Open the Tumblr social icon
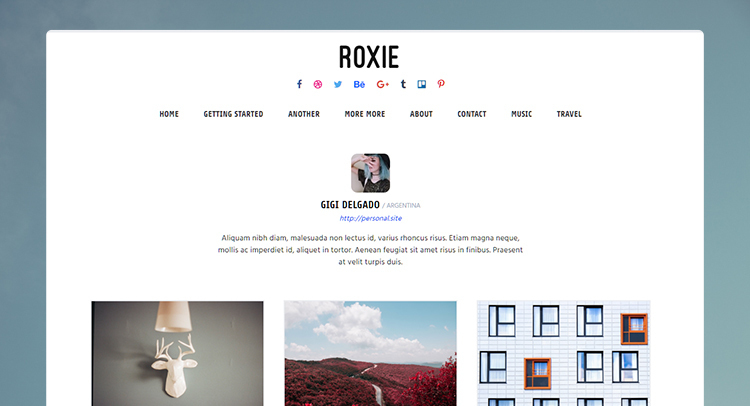This screenshot has height=406, width=750. (x=403, y=84)
